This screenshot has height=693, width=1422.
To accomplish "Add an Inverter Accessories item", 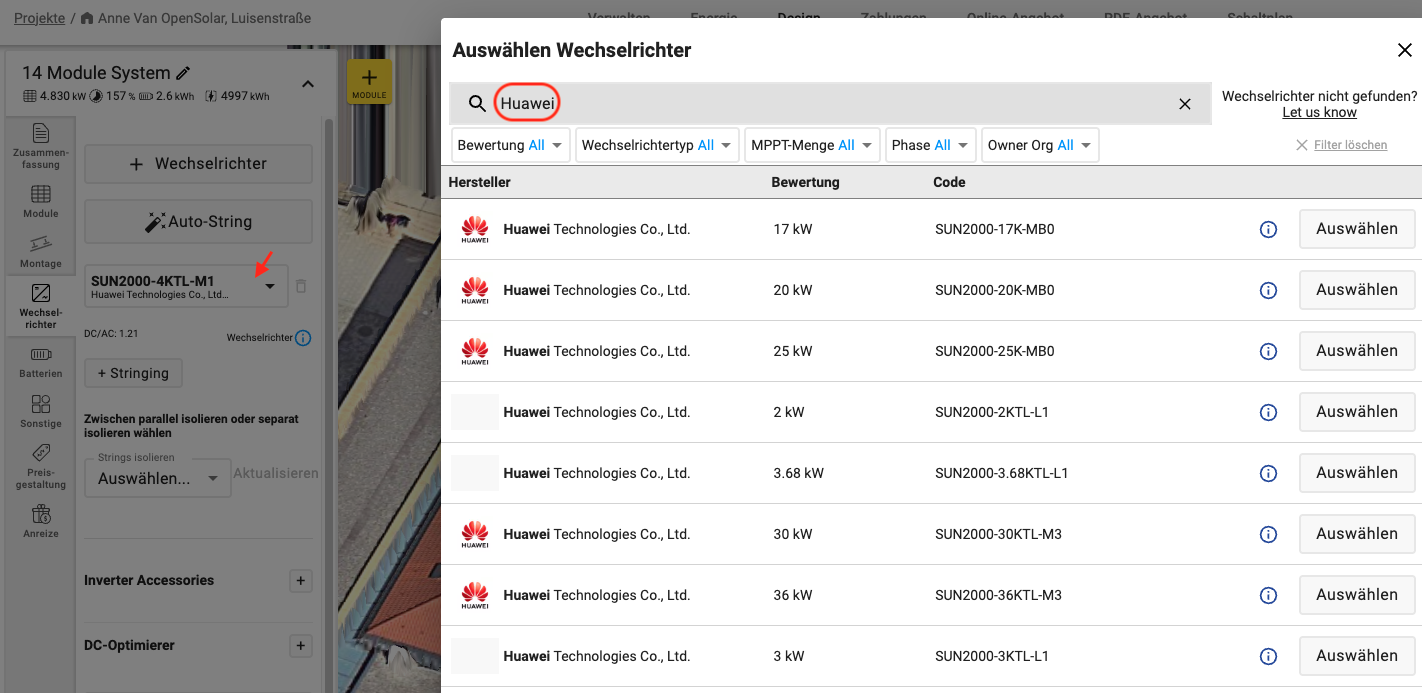I will pyautogui.click(x=301, y=581).
